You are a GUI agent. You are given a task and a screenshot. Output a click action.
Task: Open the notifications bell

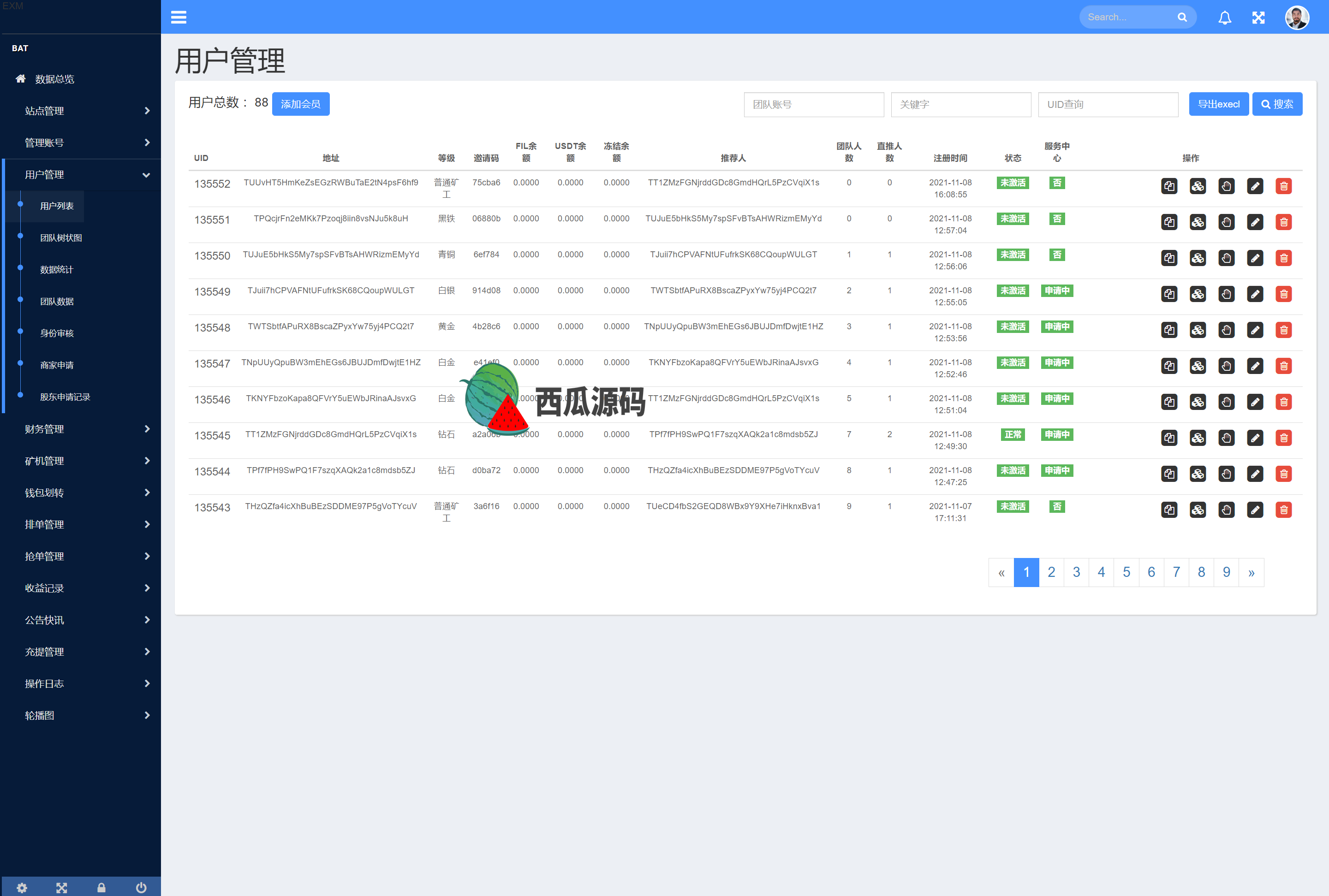pyautogui.click(x=1224, y=18)
